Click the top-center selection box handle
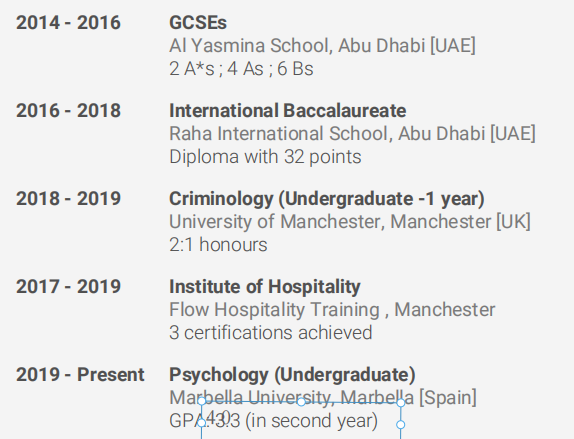 tap(301, 402)
